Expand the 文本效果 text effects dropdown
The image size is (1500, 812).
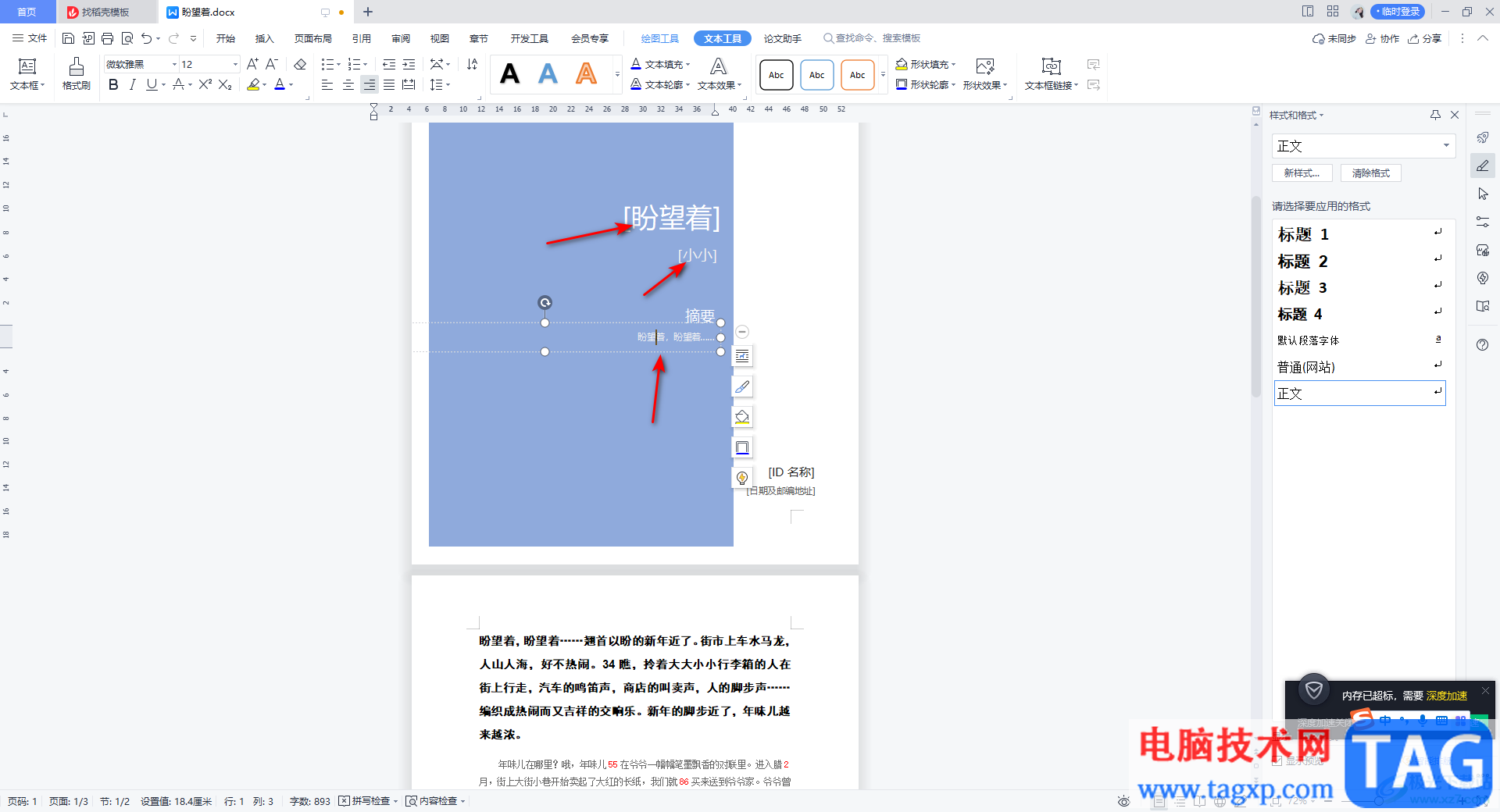click(x=740, y=85)
